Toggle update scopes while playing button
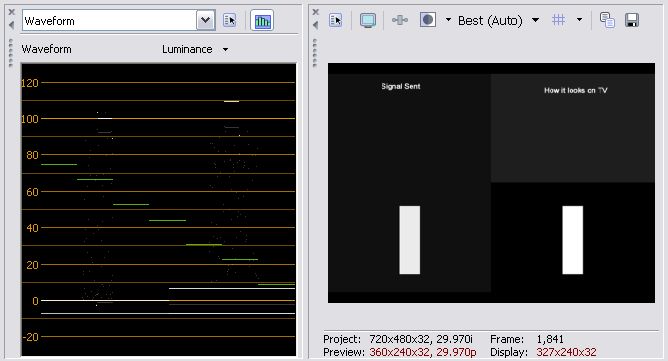 pos(262,20)
